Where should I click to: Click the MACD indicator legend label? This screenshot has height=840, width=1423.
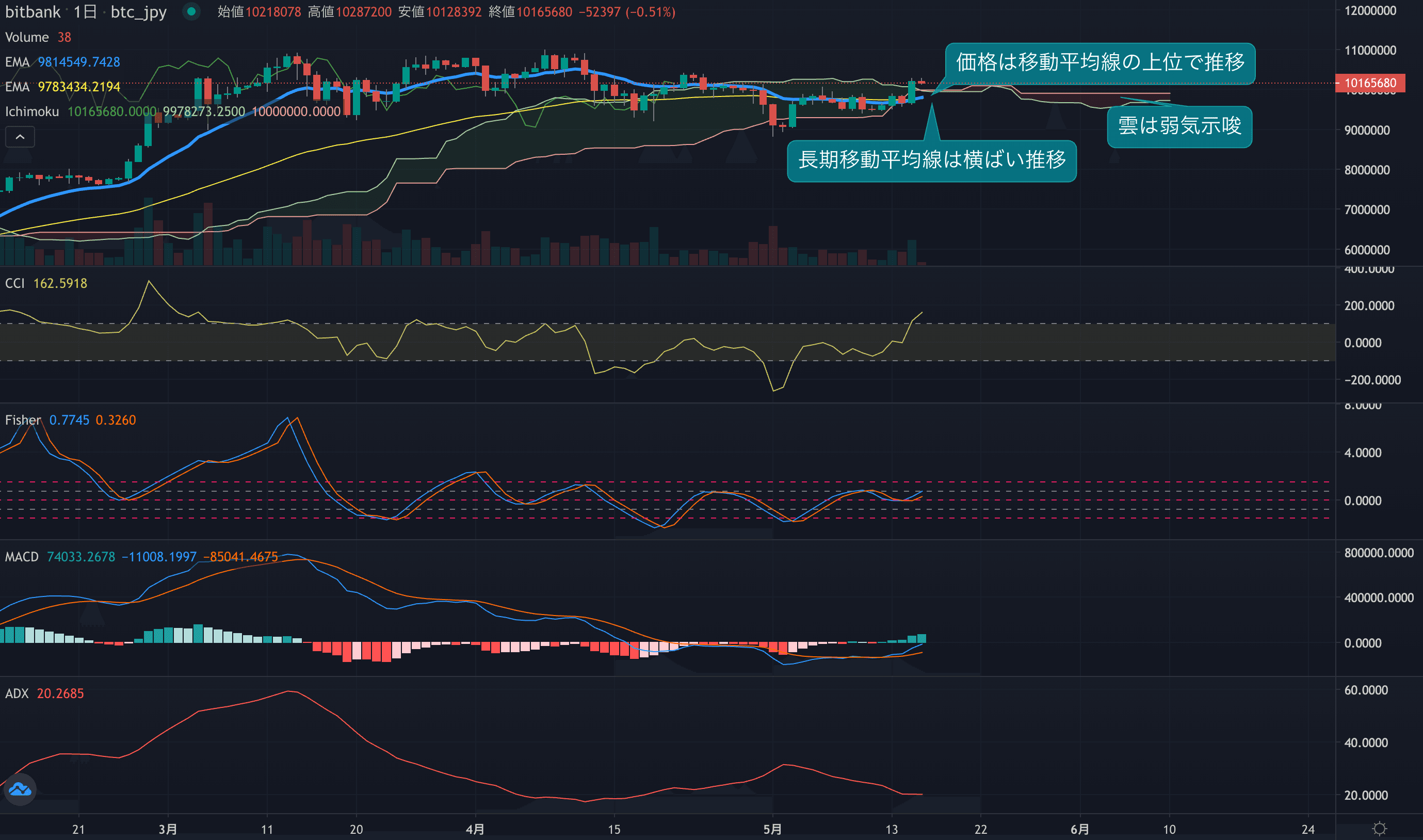pos(22,557)
